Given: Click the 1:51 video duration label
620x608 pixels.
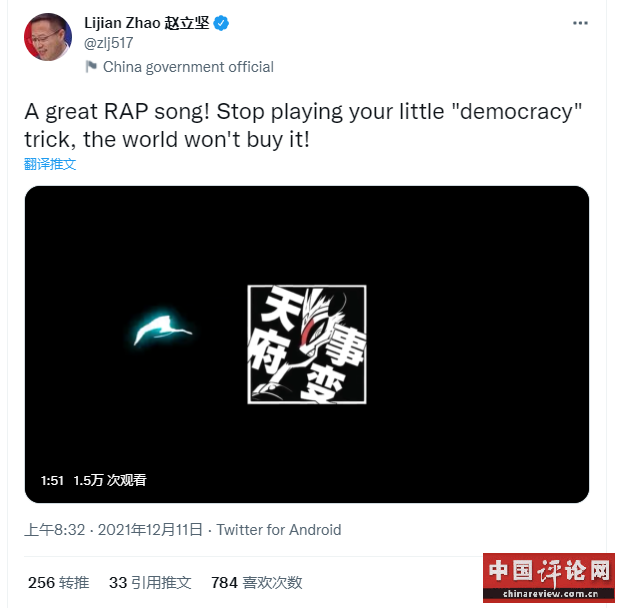Looking at the screenshot, I should click(52, 480).
